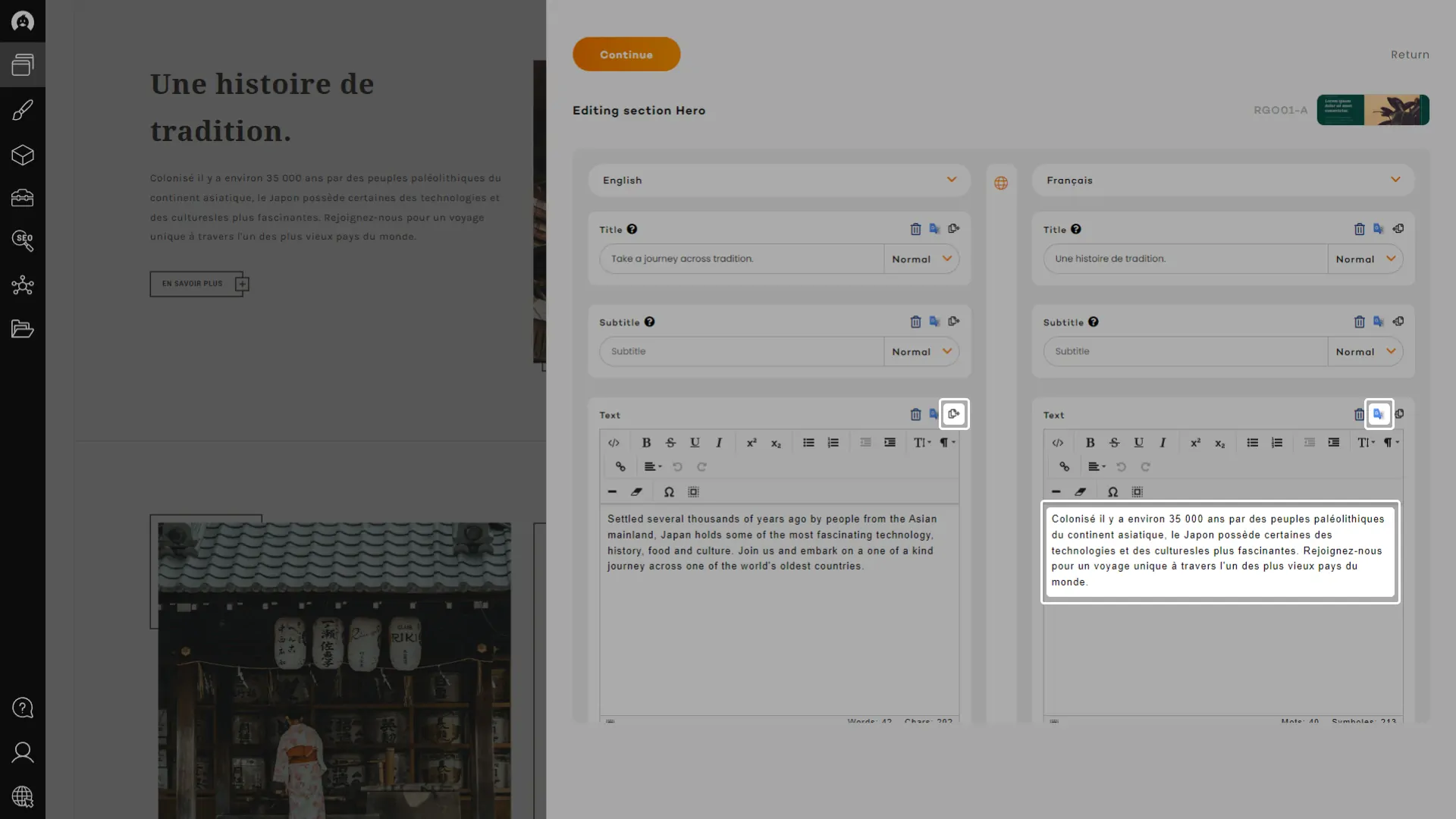Toggle italic formatting in French text editor
The height and width of the screenshot is (819, 1456).
[x=1163, y=443]
